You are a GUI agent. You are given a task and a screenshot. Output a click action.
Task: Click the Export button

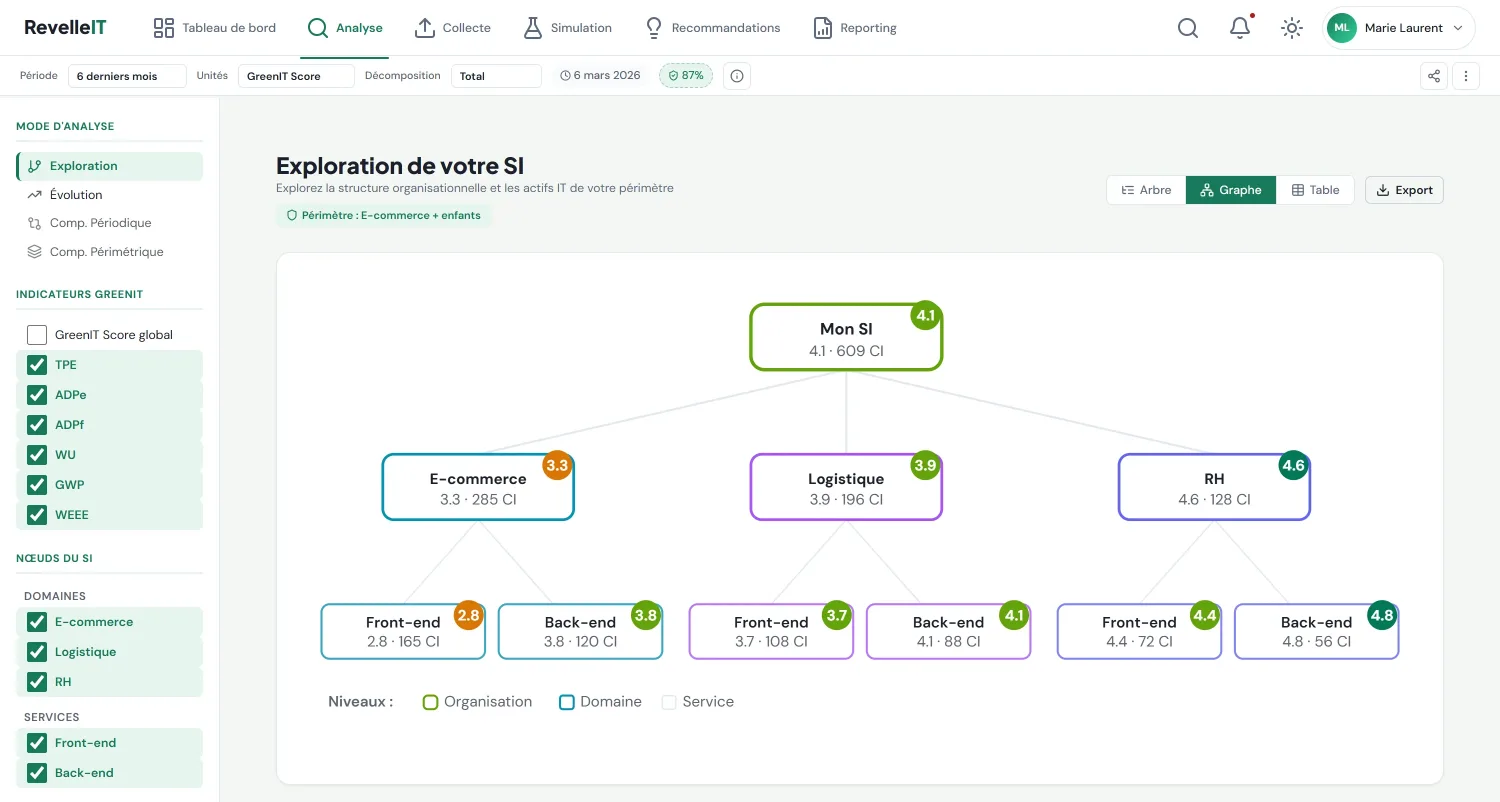pyautogui.click(x=1404, y=190)
